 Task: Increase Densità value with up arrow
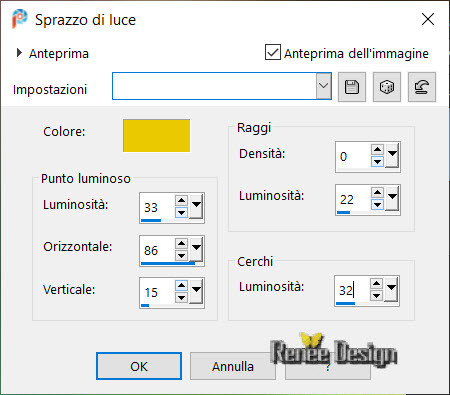377,149
